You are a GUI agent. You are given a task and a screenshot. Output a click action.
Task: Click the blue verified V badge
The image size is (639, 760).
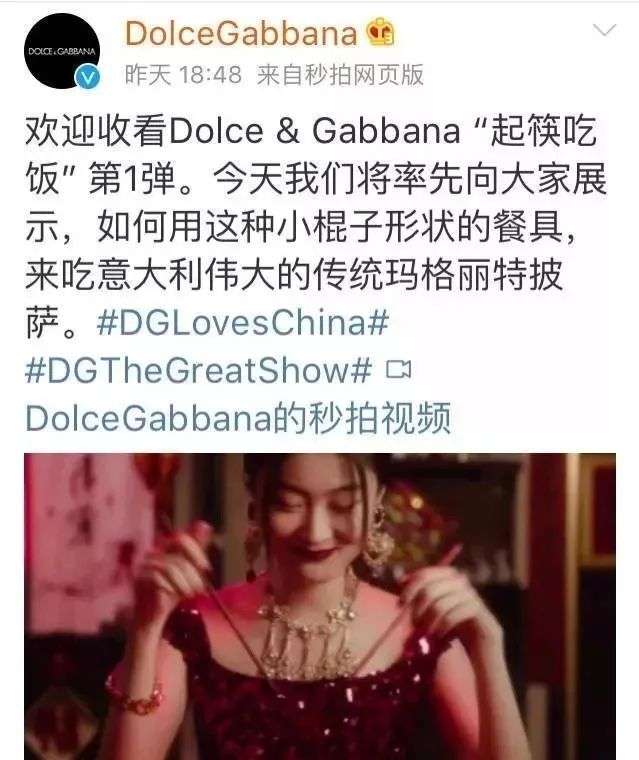click(x=87, y=77)
